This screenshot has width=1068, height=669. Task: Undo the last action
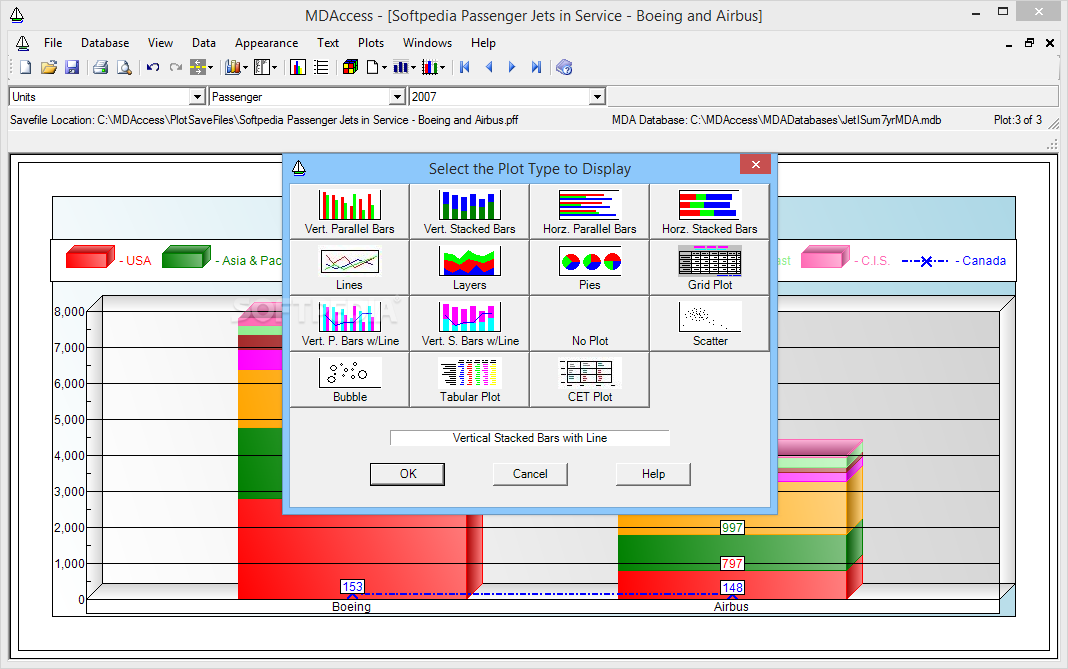(153, 67)
